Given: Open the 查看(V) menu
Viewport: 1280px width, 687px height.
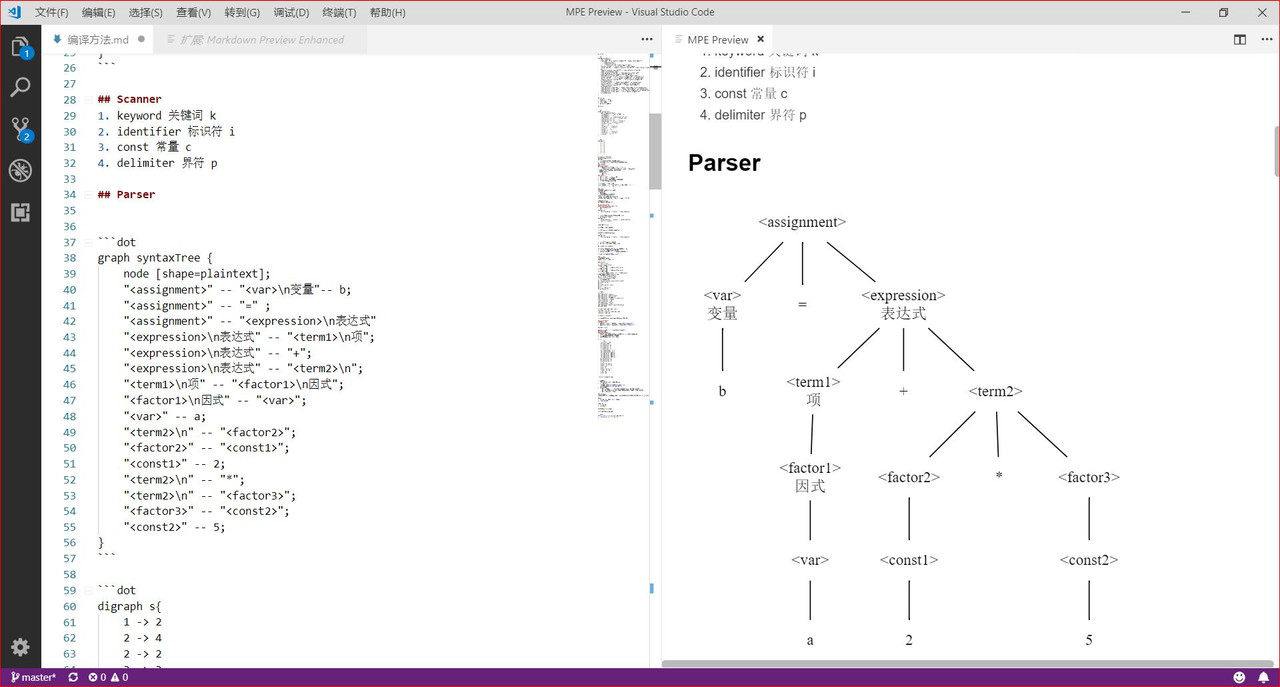Looking at the screenshot, I should pos(193,12).
